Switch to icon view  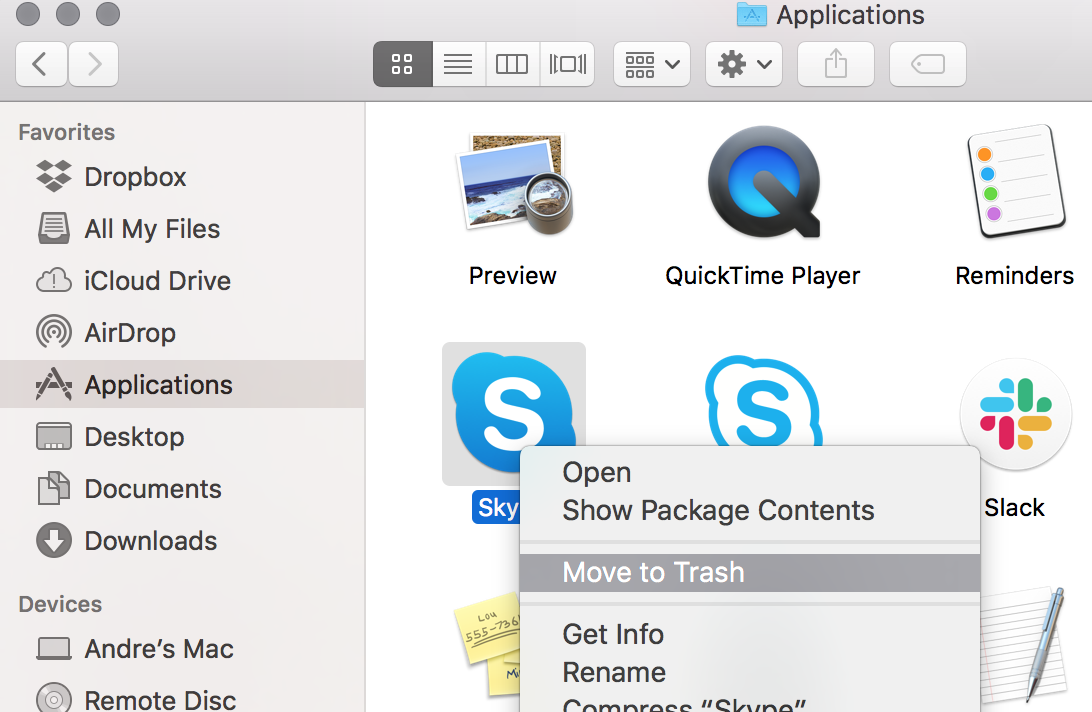click(403, 64)
